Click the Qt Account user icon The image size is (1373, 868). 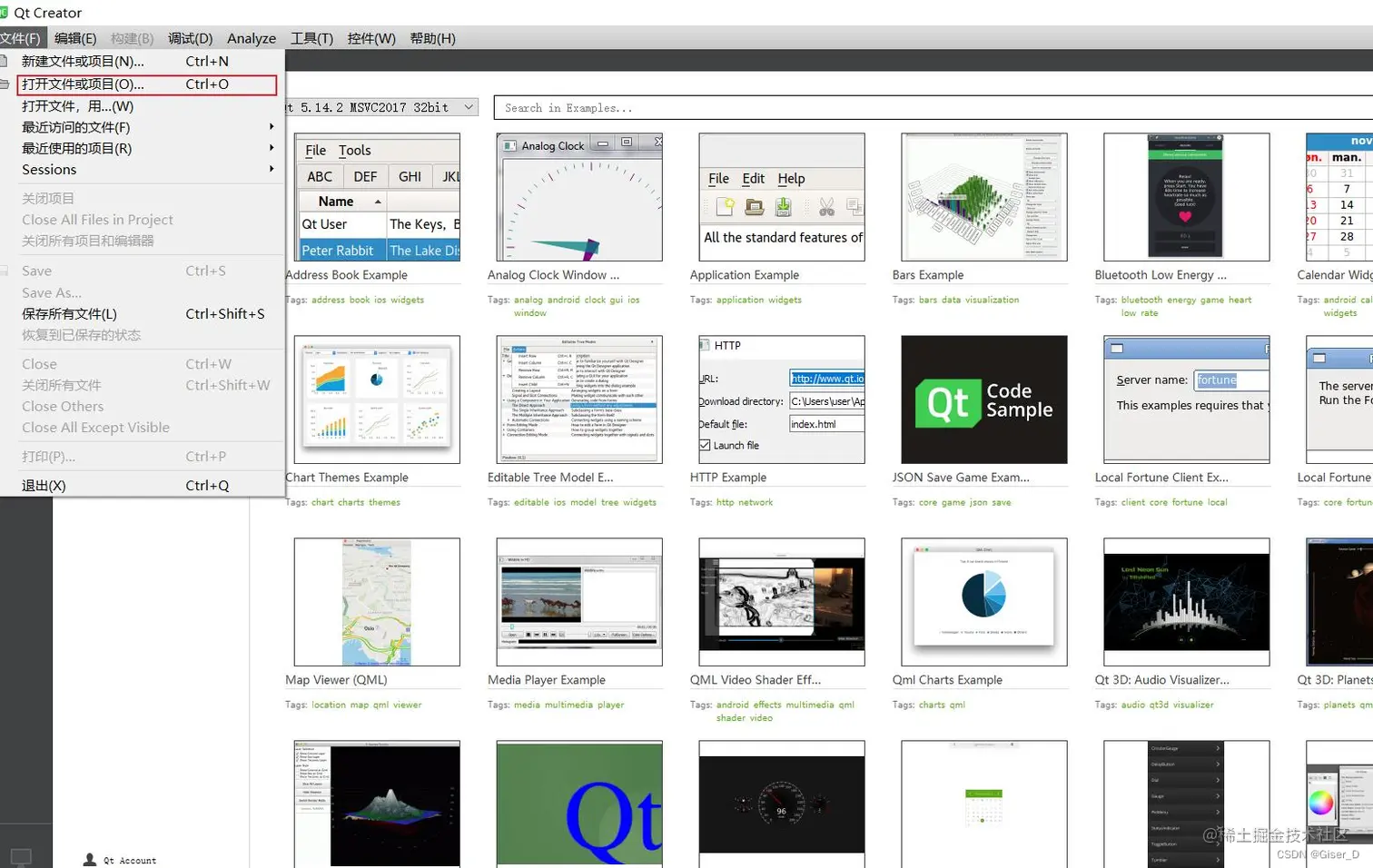[89, 859]
